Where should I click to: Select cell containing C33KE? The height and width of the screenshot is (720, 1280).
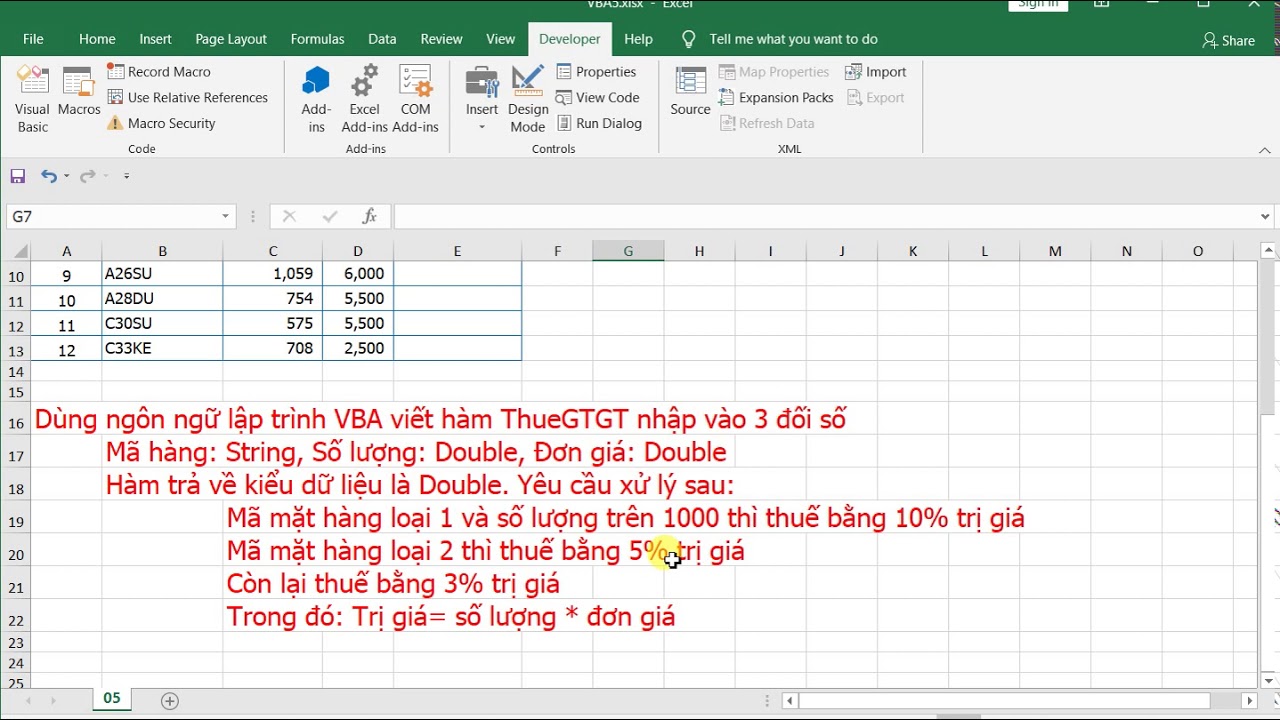[162, 349]
